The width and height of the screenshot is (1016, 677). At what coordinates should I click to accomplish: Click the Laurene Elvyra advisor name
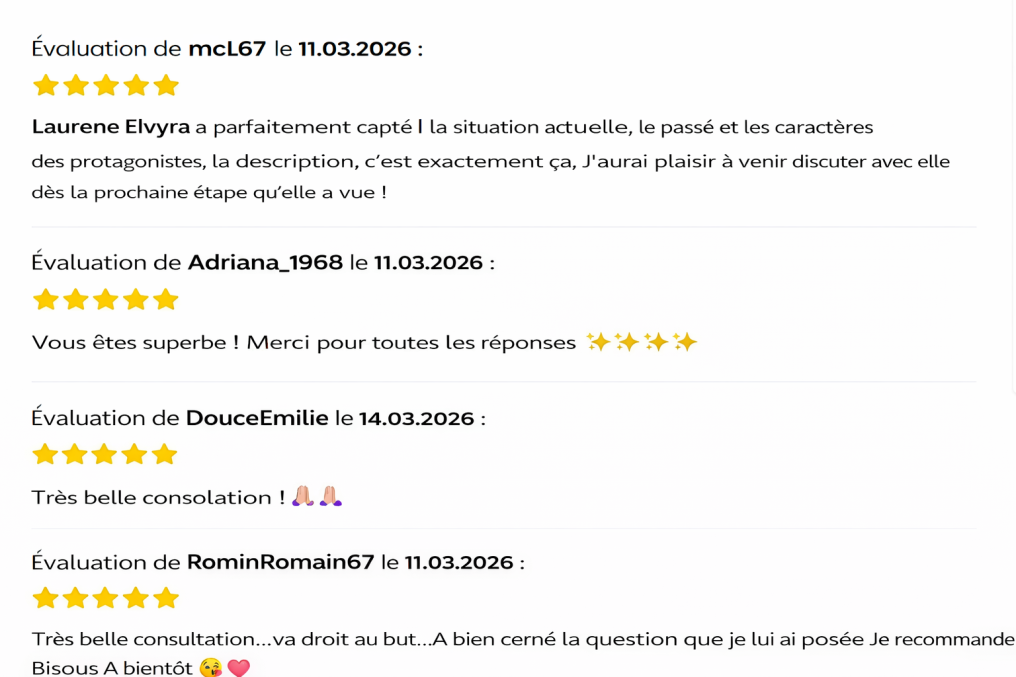point(111,127)
